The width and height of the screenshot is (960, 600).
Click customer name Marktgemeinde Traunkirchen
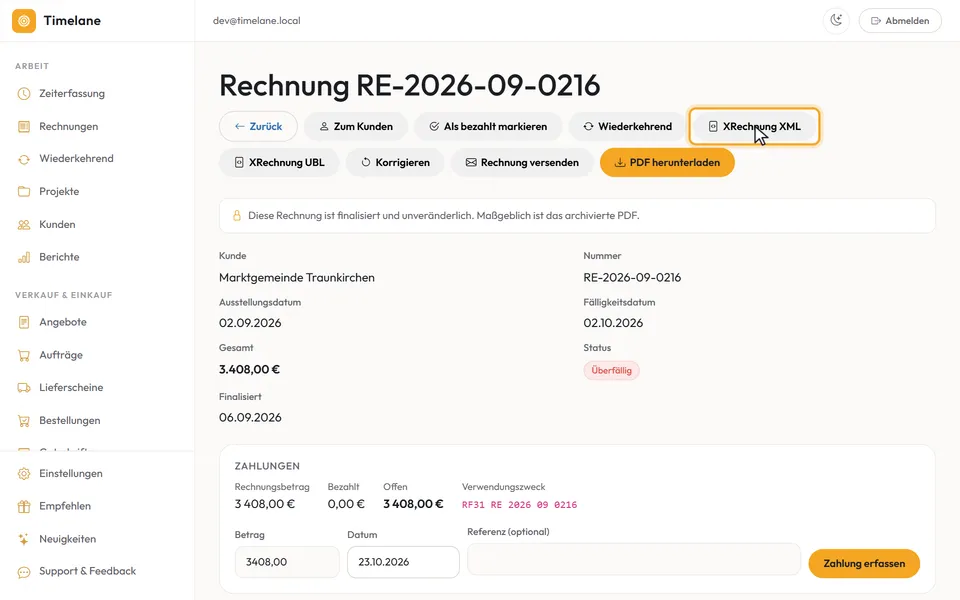click(297, 278)
